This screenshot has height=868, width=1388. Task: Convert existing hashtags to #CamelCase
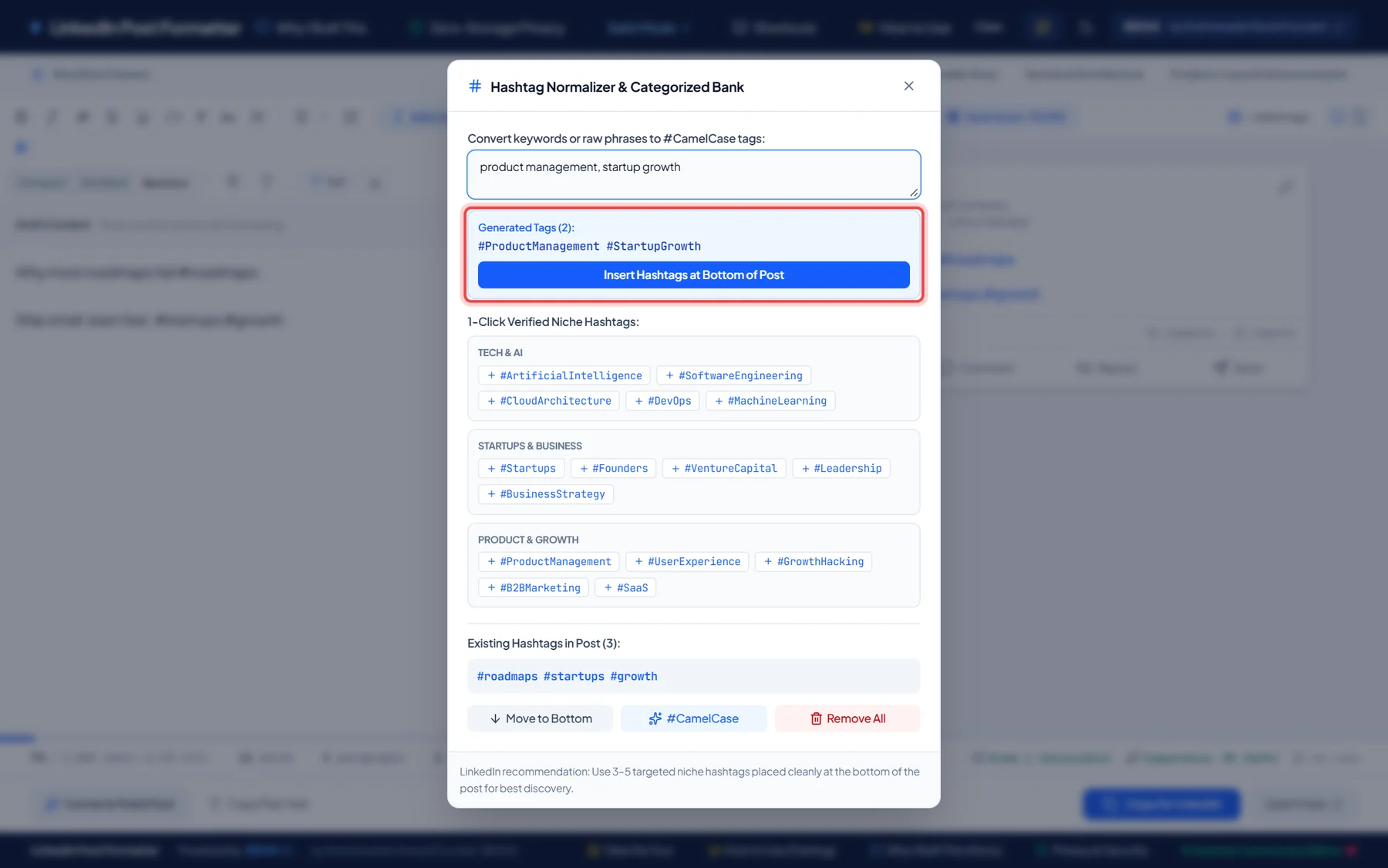point(693,718)
